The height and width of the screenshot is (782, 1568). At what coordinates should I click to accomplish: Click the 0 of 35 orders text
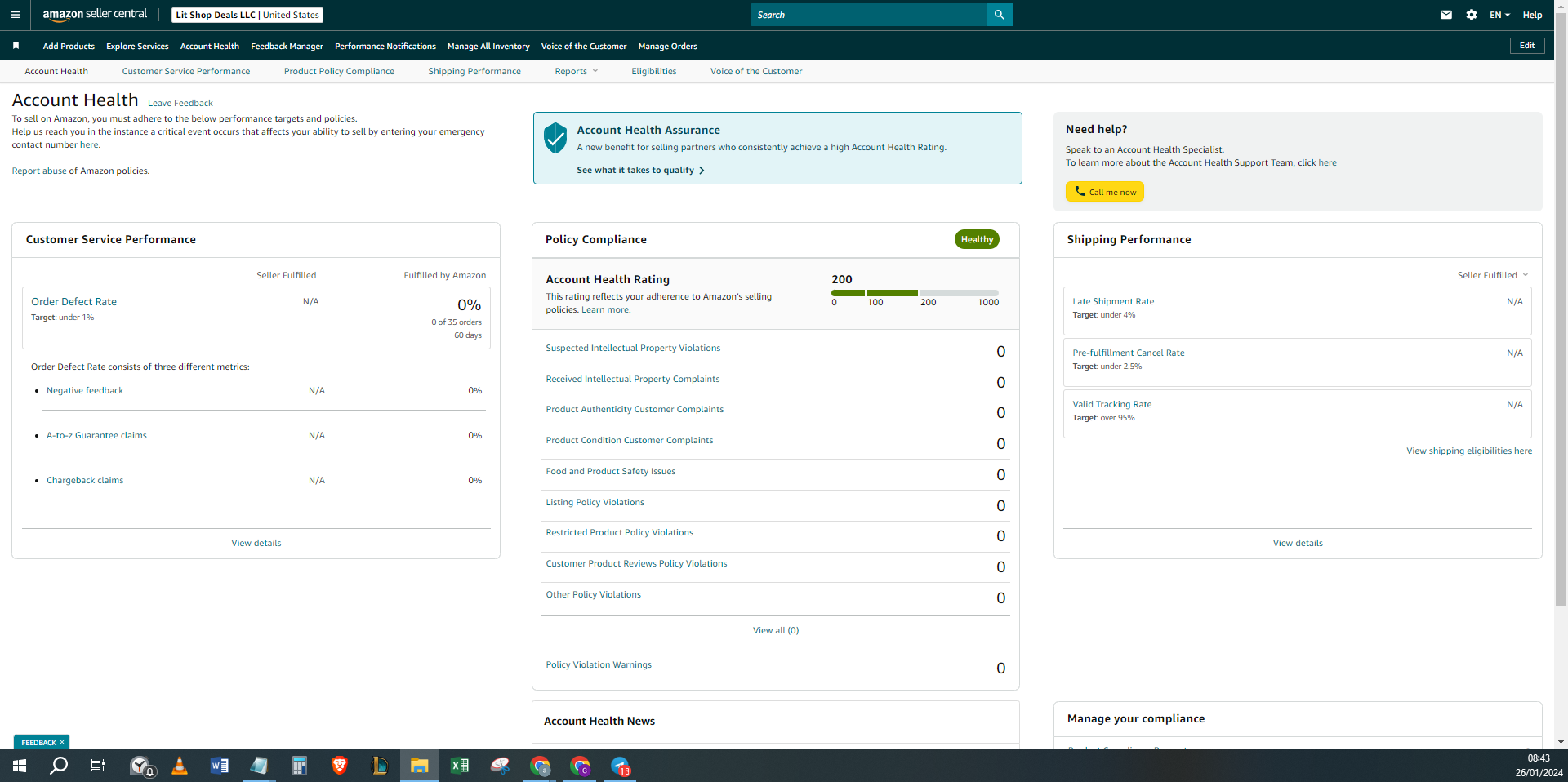click(x=457, y=322)
